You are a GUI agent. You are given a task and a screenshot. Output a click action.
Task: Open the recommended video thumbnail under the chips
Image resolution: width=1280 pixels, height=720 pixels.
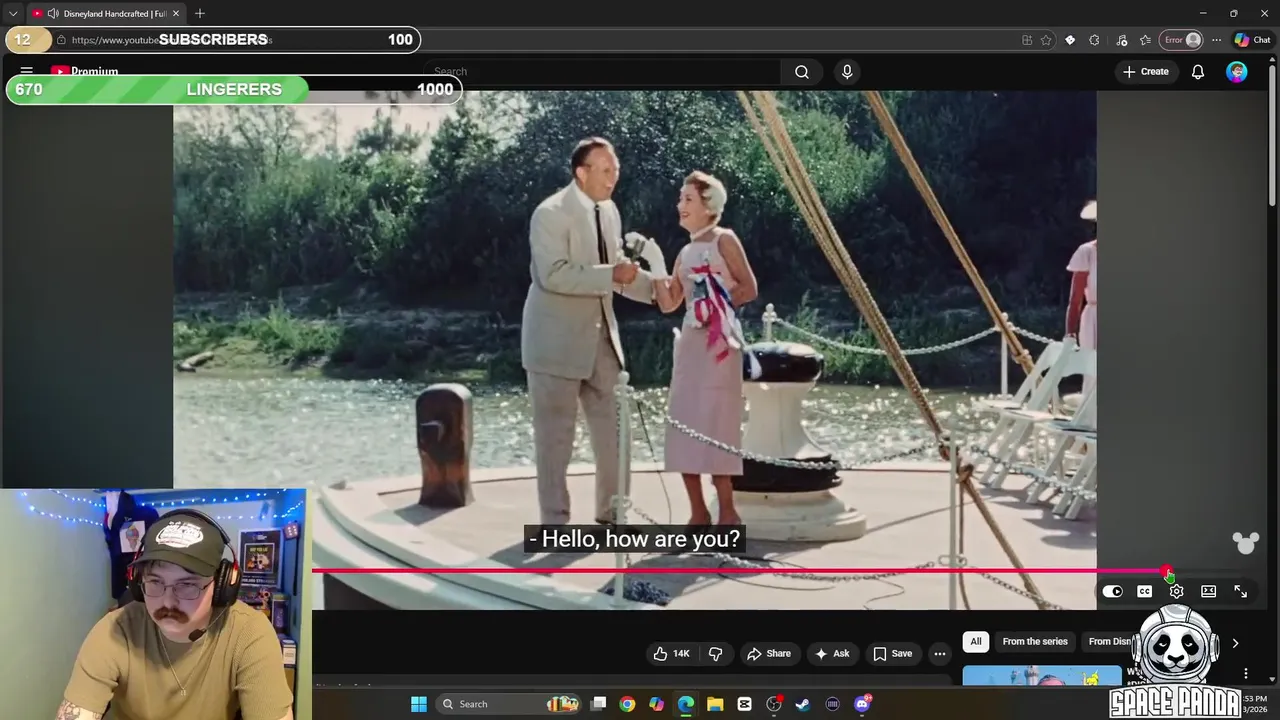tap(1042, 677)
